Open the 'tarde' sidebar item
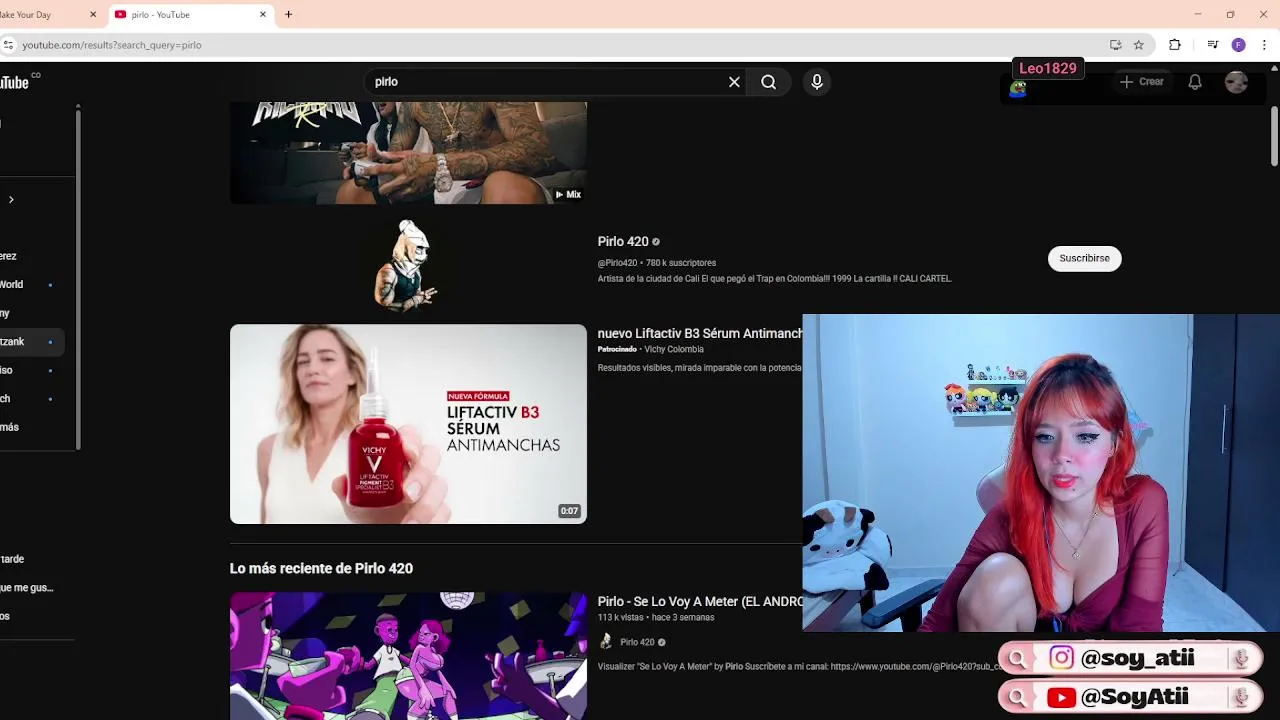This screenshot has width=1280, height=720. [x=28, y=559]
